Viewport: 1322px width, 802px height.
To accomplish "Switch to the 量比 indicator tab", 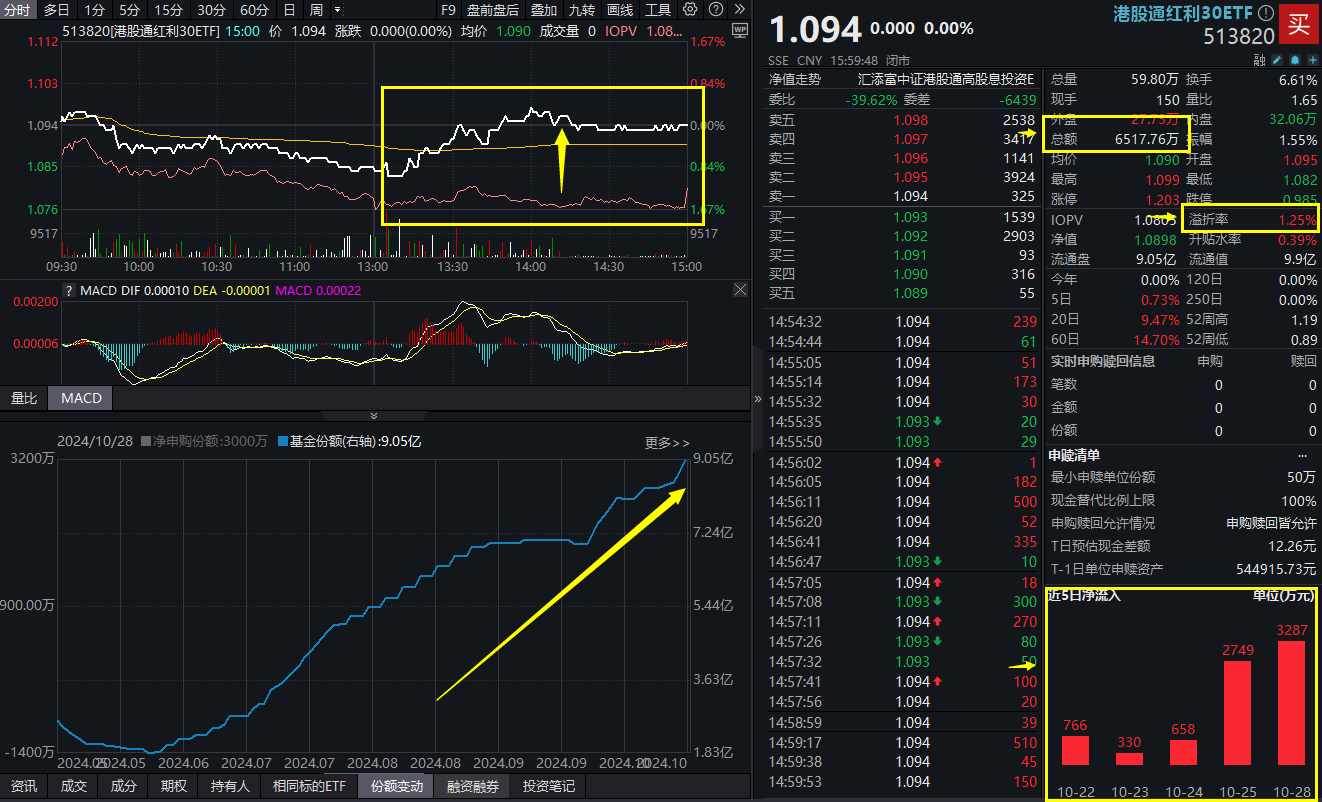I will coord(23,398).
